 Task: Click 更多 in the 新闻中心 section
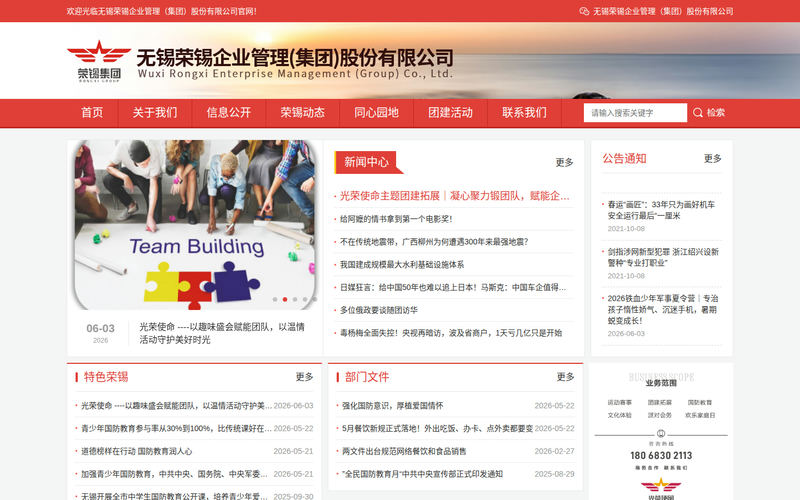click(564, 162)
